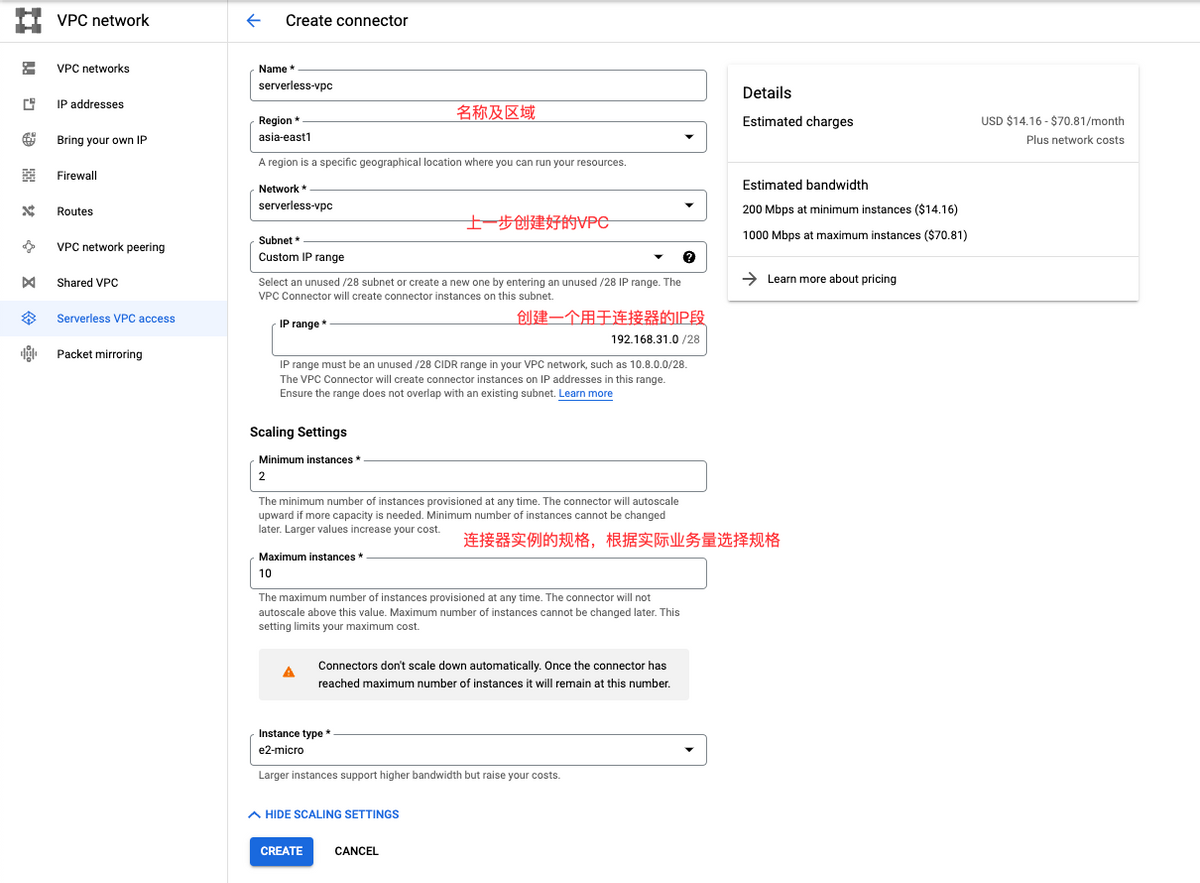Image resolution: width=1200 pixels, height=883 pixels.
Task: Open VPC network peering page
Action: tap(111, 247)
